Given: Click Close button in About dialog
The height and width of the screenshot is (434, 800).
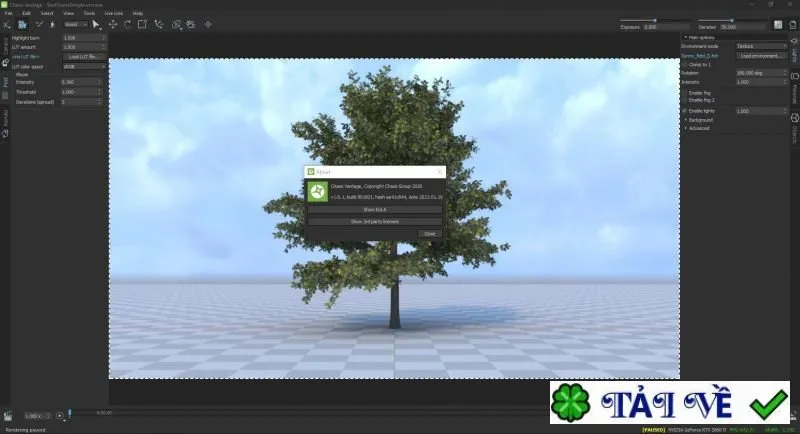Looking at the screenshot, I should pos(430,234).
